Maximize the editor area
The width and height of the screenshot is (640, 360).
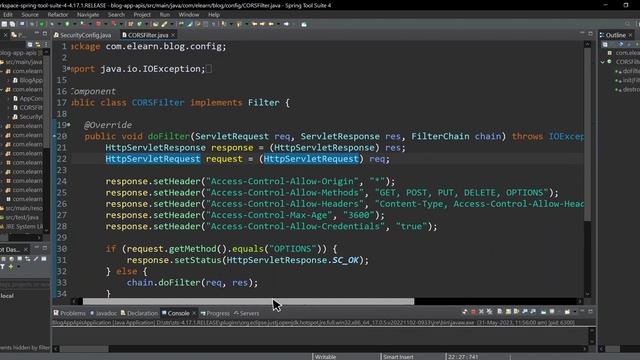pos(590,33)
